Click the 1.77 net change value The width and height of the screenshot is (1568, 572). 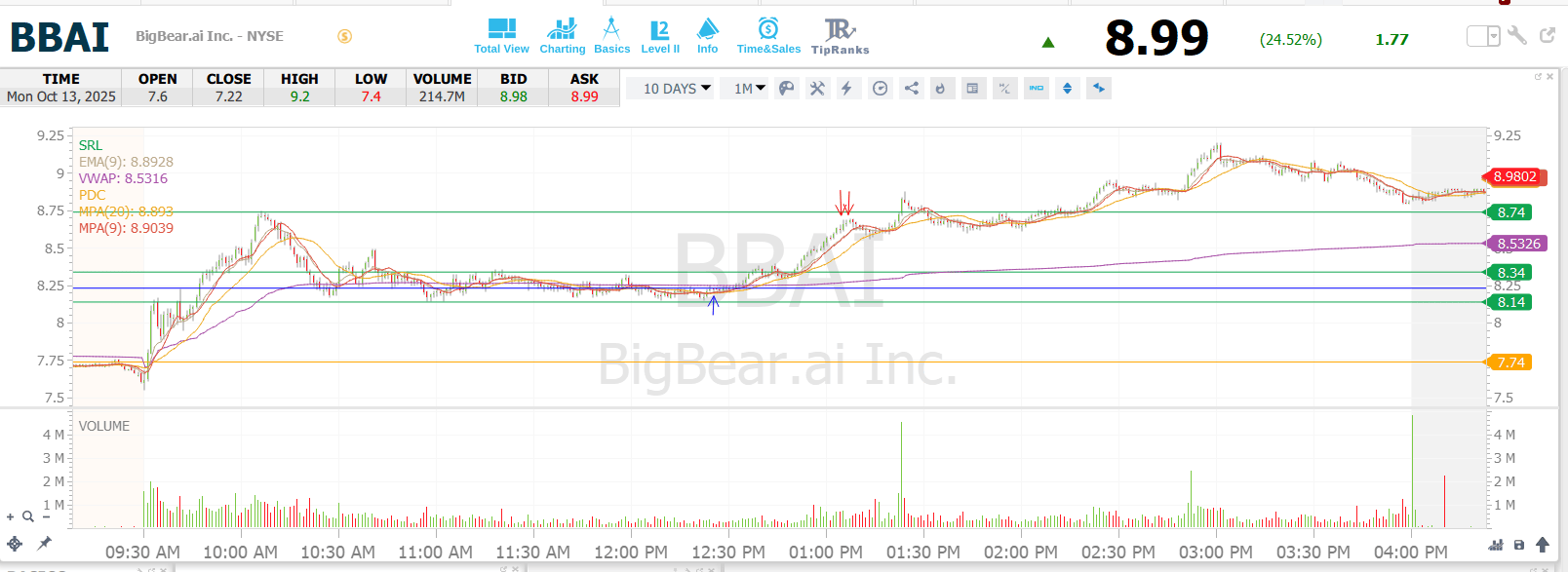(x=1392, y=40)
